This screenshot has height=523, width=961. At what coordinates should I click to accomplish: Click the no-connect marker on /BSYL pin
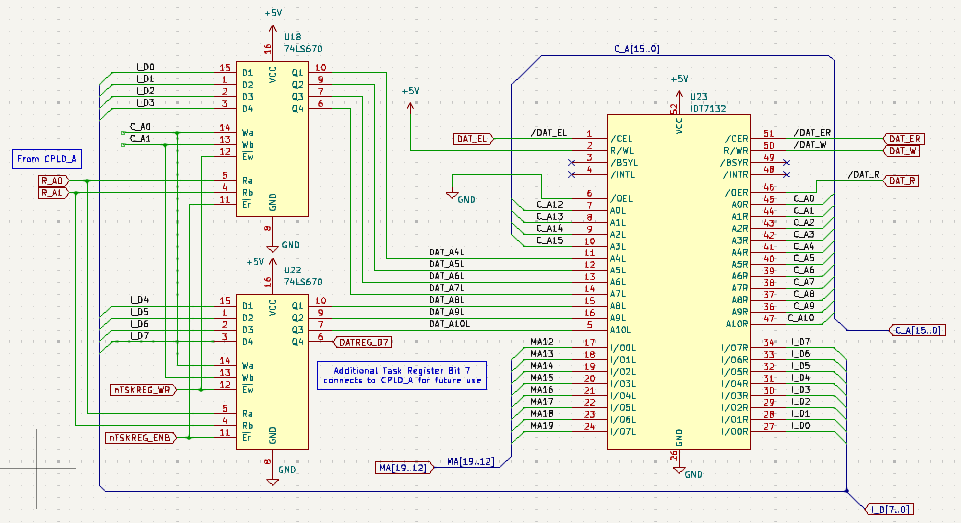[x=571, y=160]
